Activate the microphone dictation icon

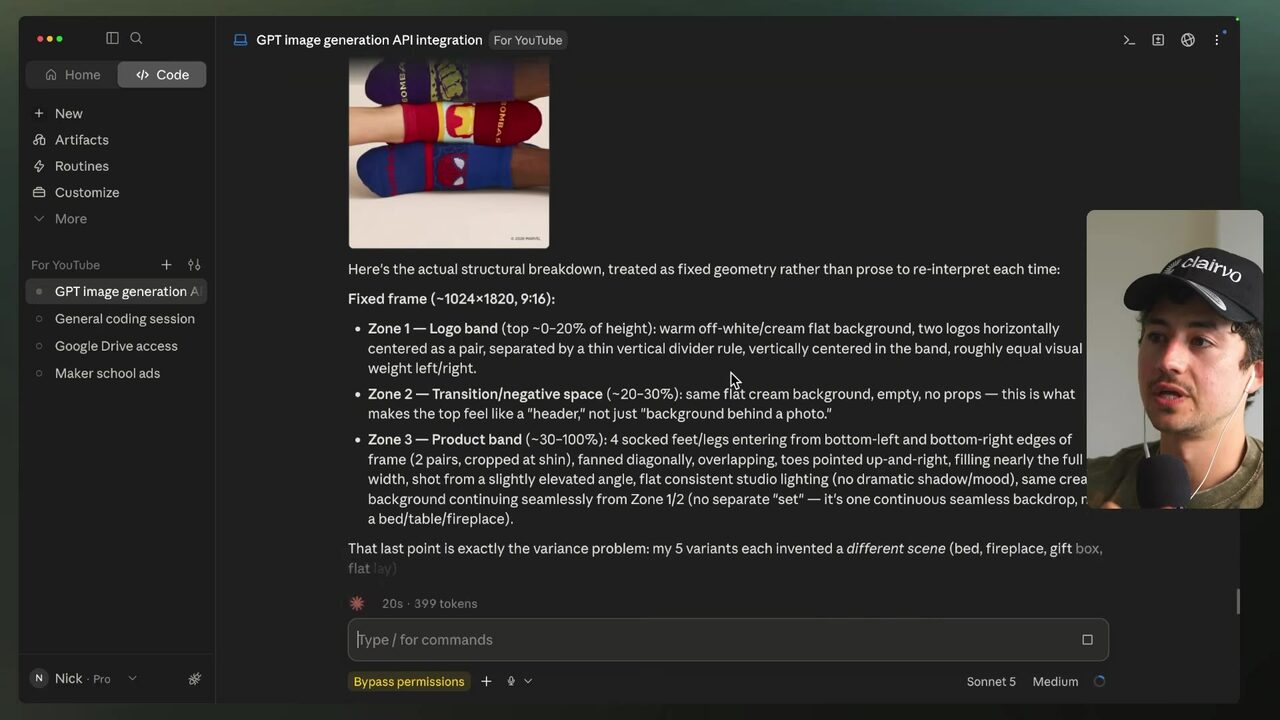(x=511, y=682)
